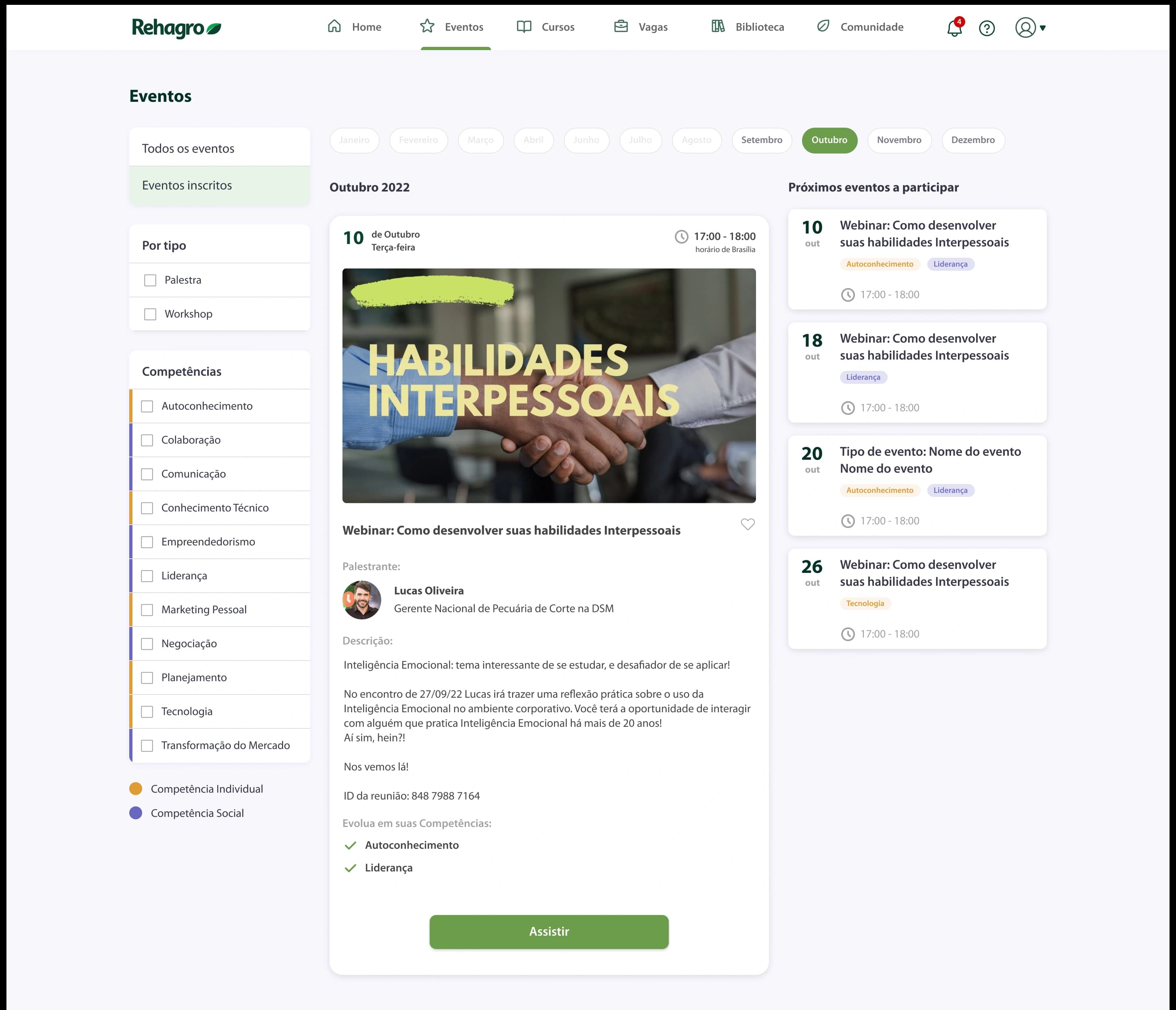This screenshot has height=1010, width=1176.
Task: Tick the Liderança competency checkbox
Action: click(x=147, y=576)
